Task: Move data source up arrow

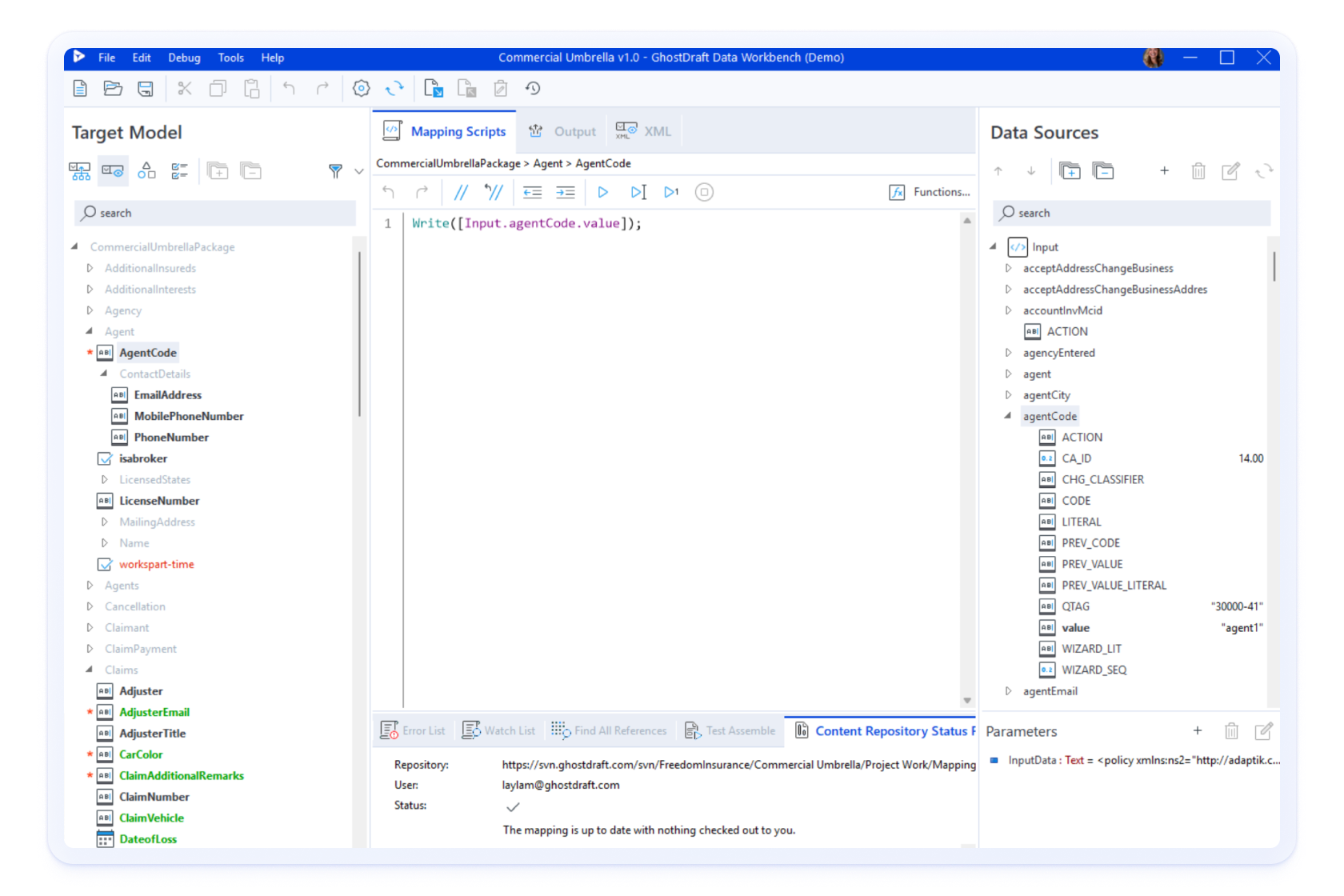Action: point(998,171)
